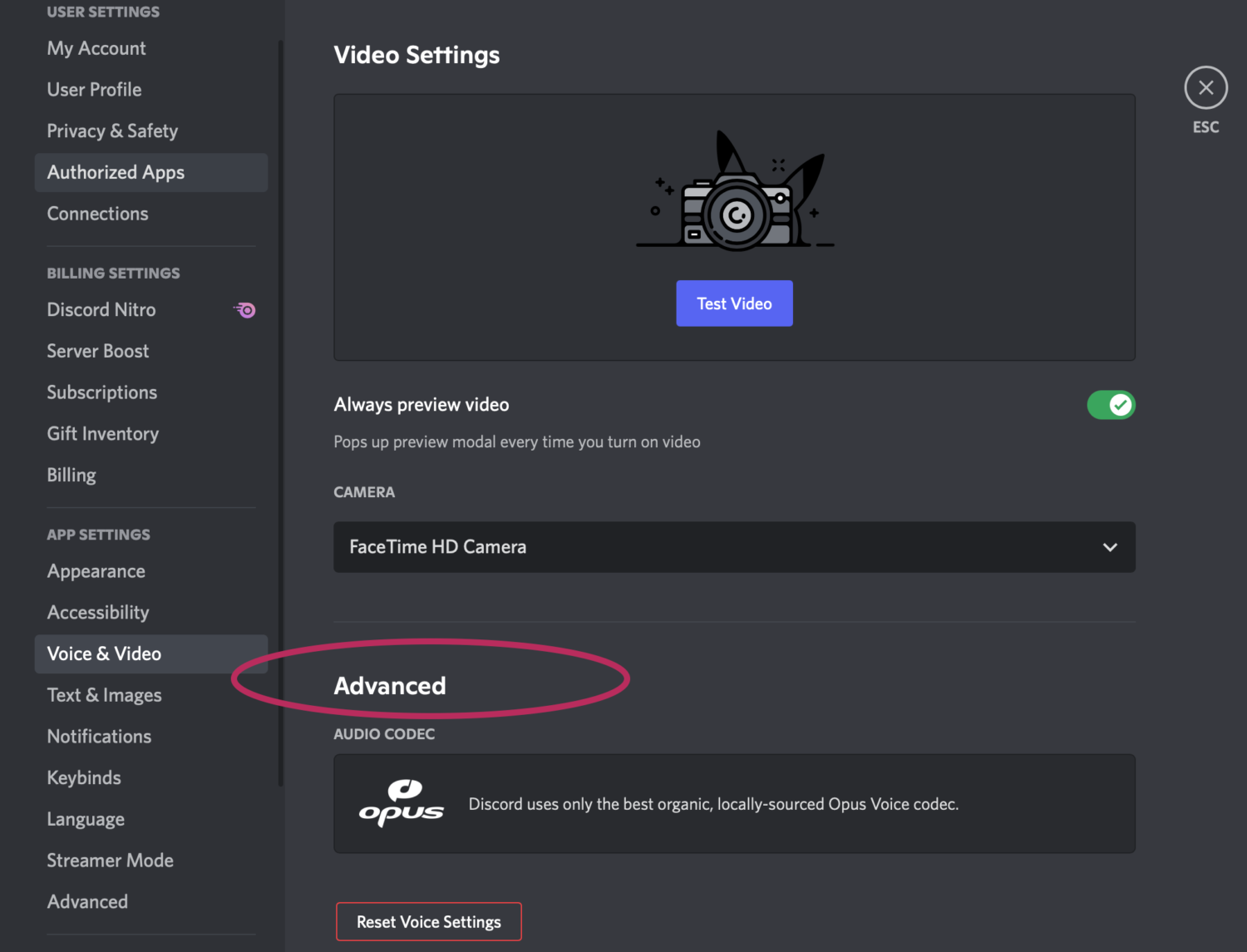Click the ESC label under close icon
Viewport: 1247px width, 952px height.
1205,127
